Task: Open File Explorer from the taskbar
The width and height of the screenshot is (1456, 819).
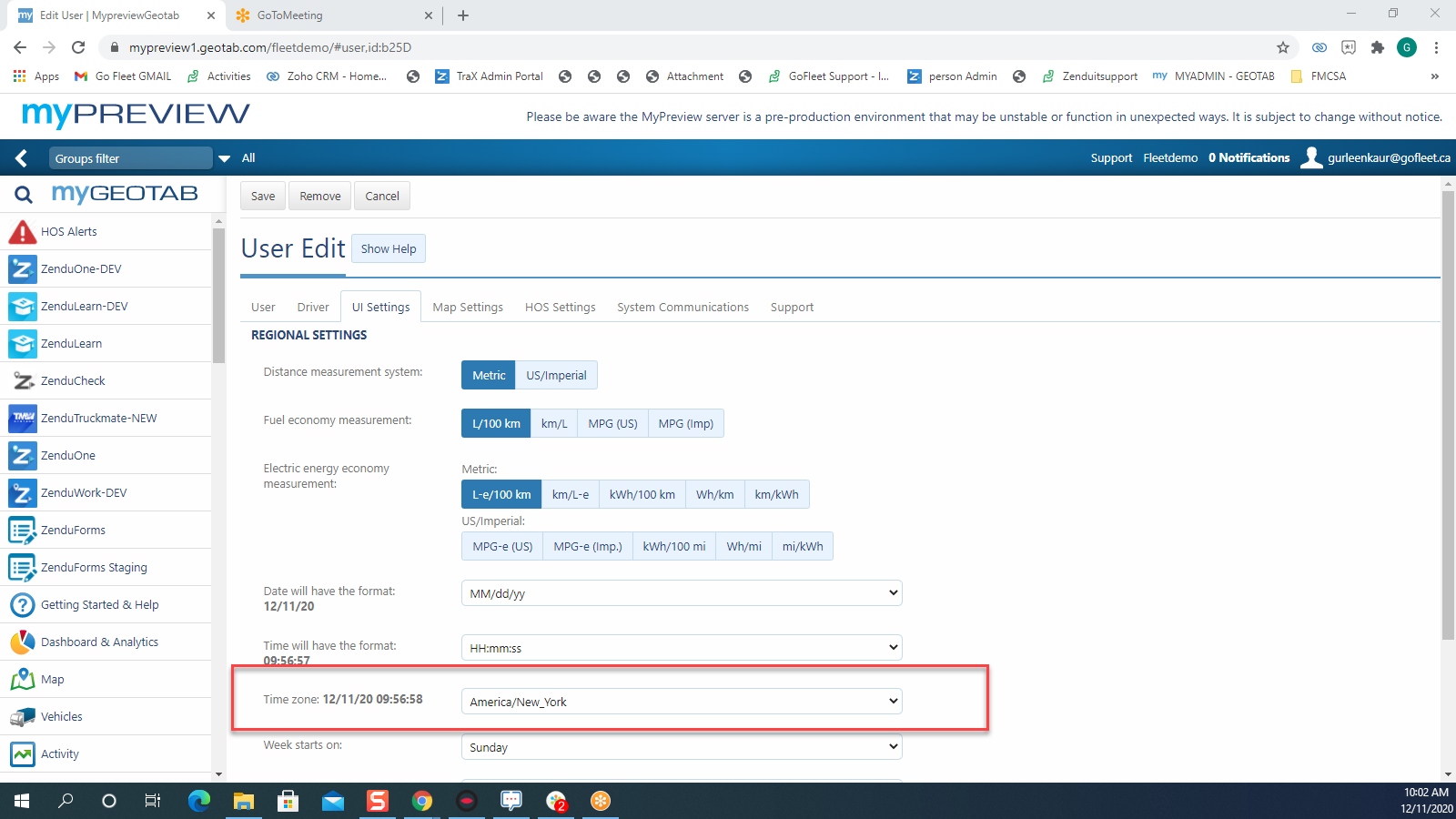Action: click(x=243, y=801)
